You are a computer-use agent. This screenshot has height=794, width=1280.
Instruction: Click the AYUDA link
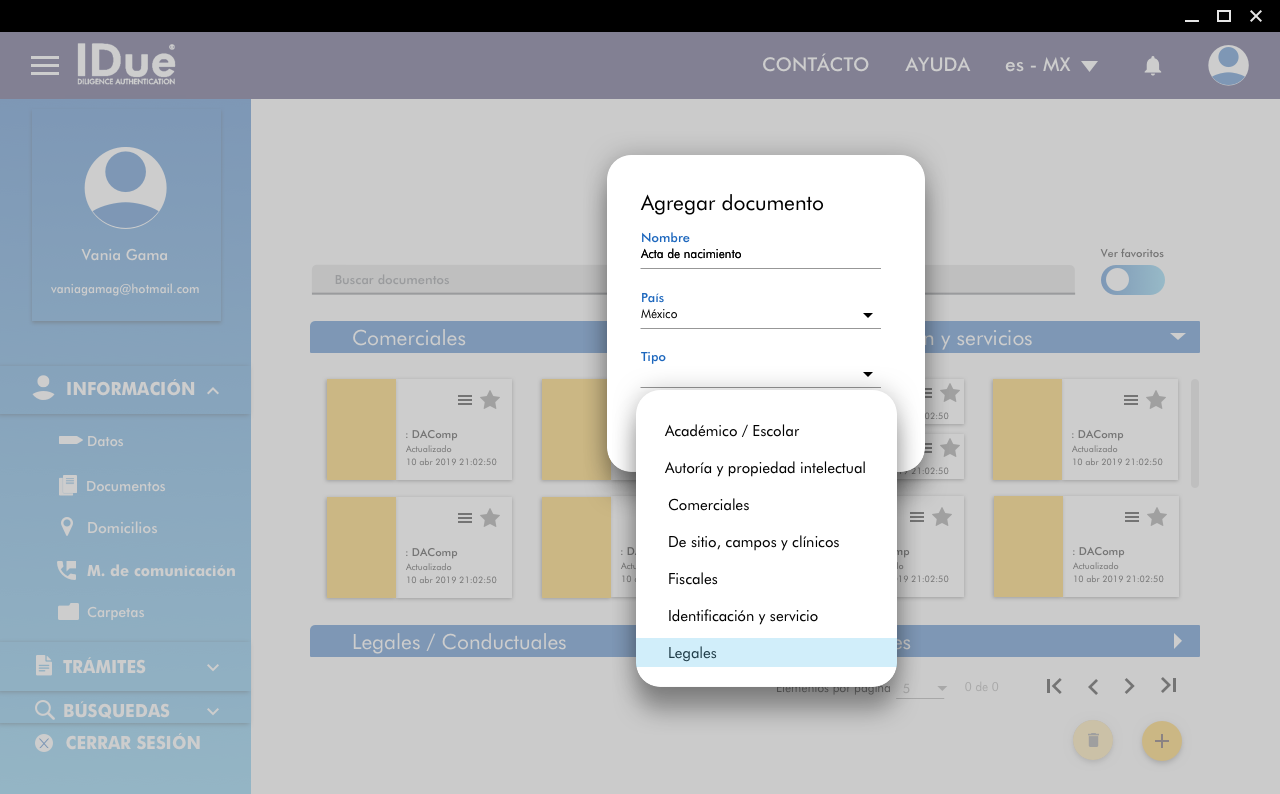coord(937,65)
